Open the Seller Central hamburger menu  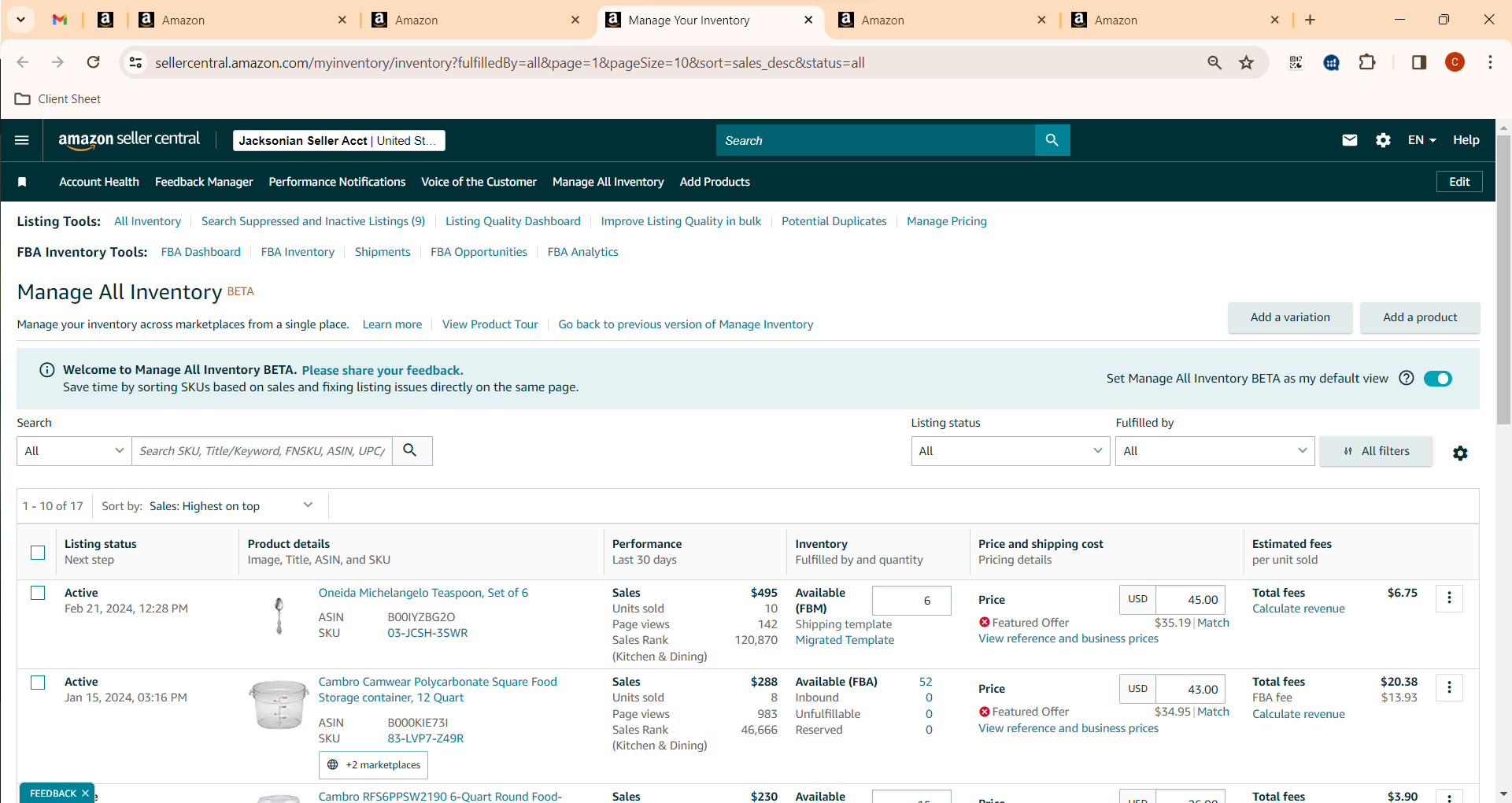coord(22,140)
